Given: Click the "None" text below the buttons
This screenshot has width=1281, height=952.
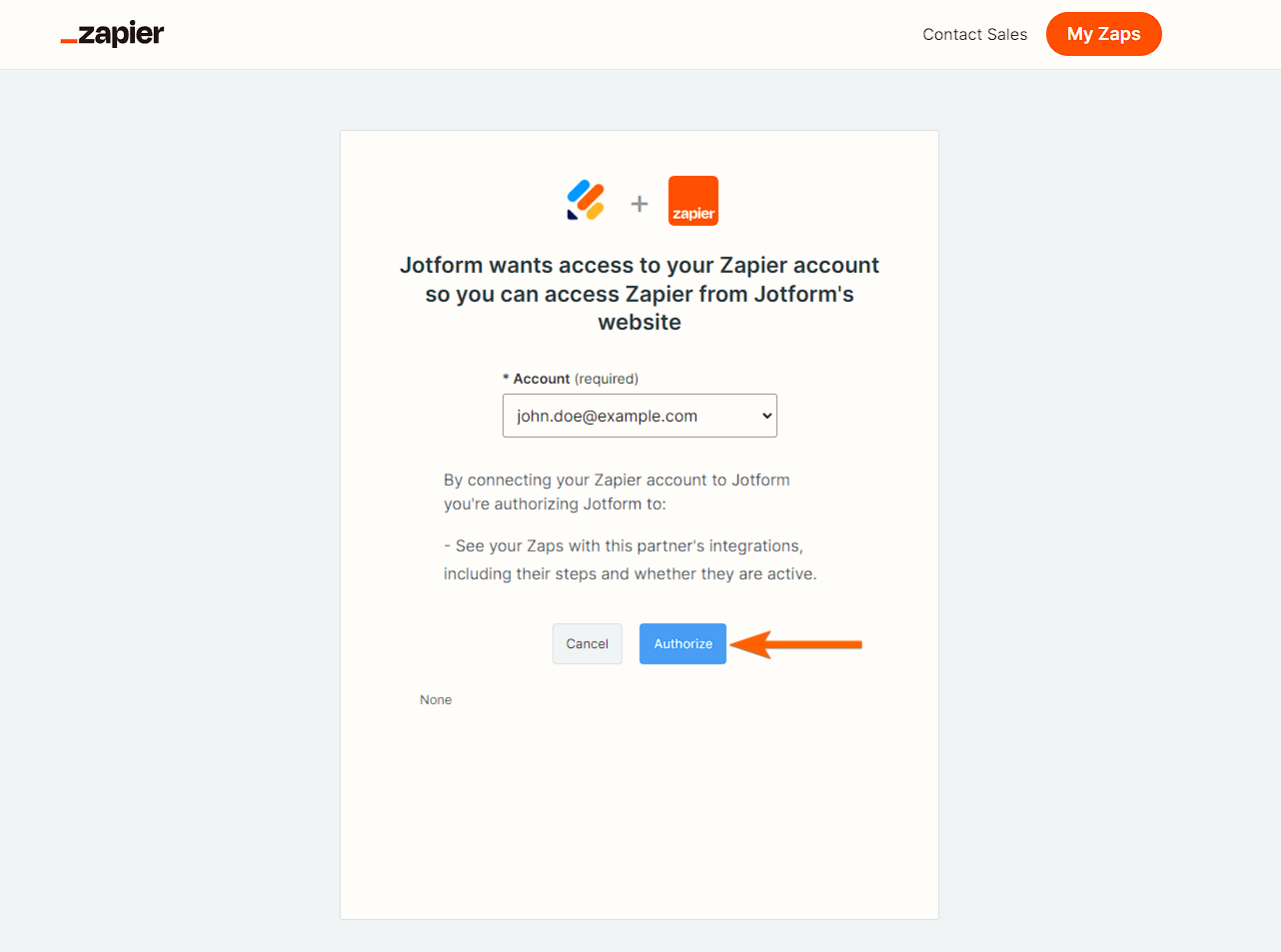Looking at the screenshot, I should pos(436,700).
